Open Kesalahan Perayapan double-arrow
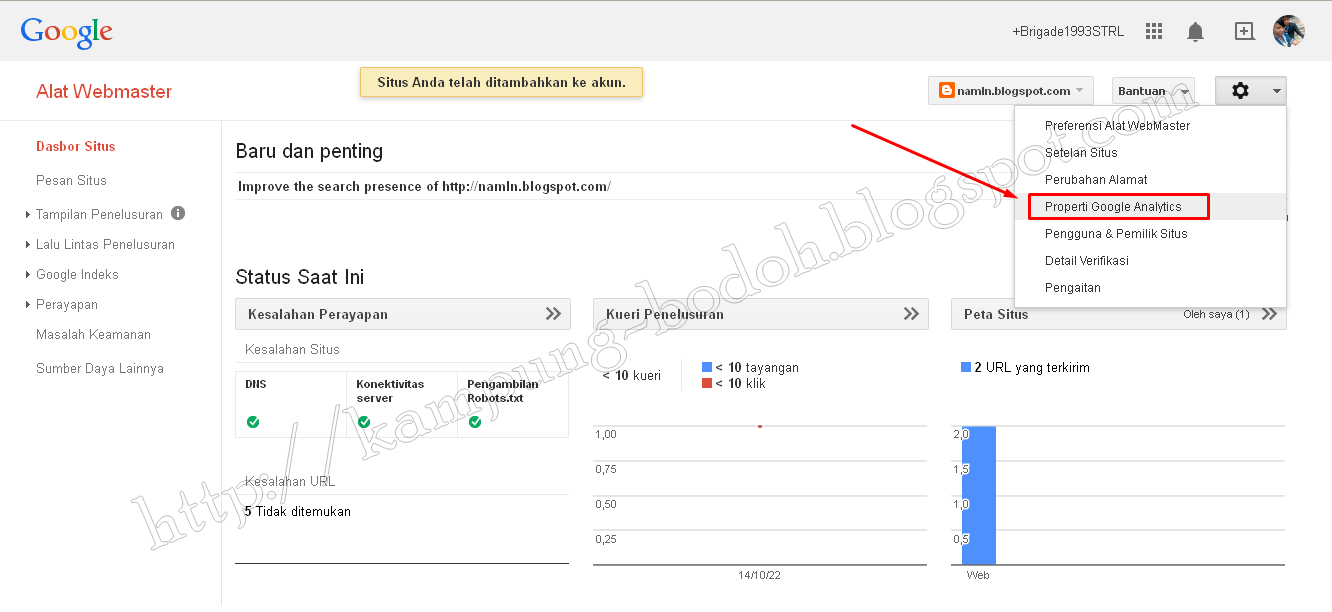The image size is (1332, 612). [x=553, y=314]
